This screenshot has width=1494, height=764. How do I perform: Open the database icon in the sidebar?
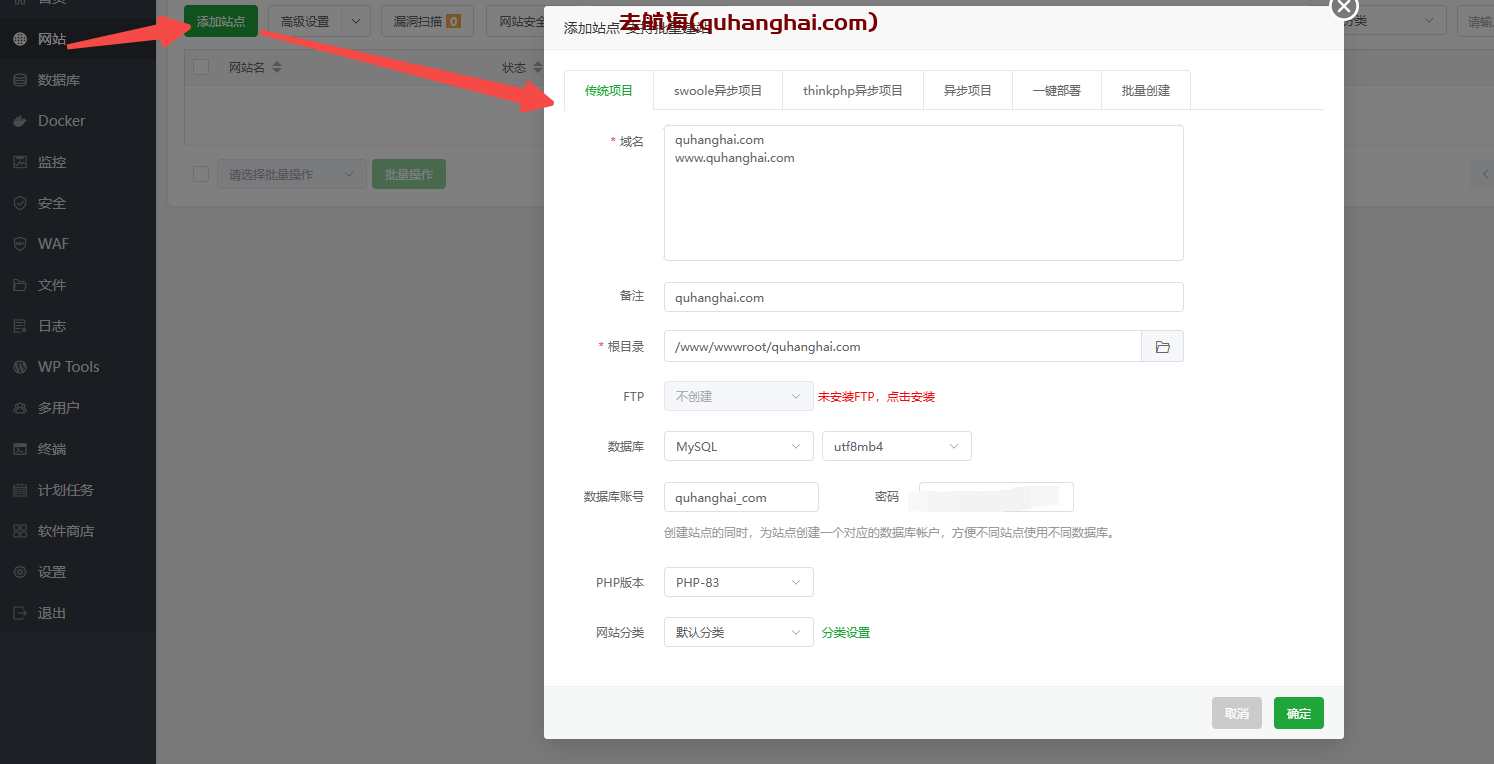click(20, 80)
